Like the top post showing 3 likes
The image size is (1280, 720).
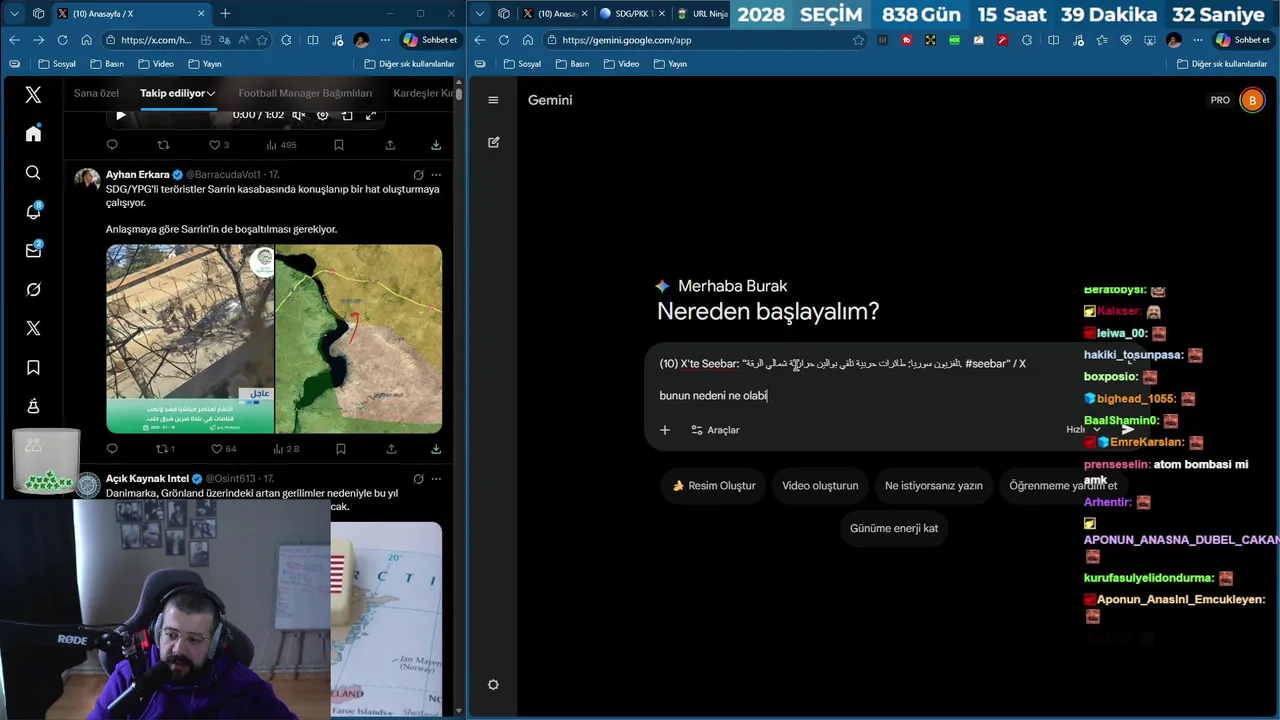pos(218,145)
